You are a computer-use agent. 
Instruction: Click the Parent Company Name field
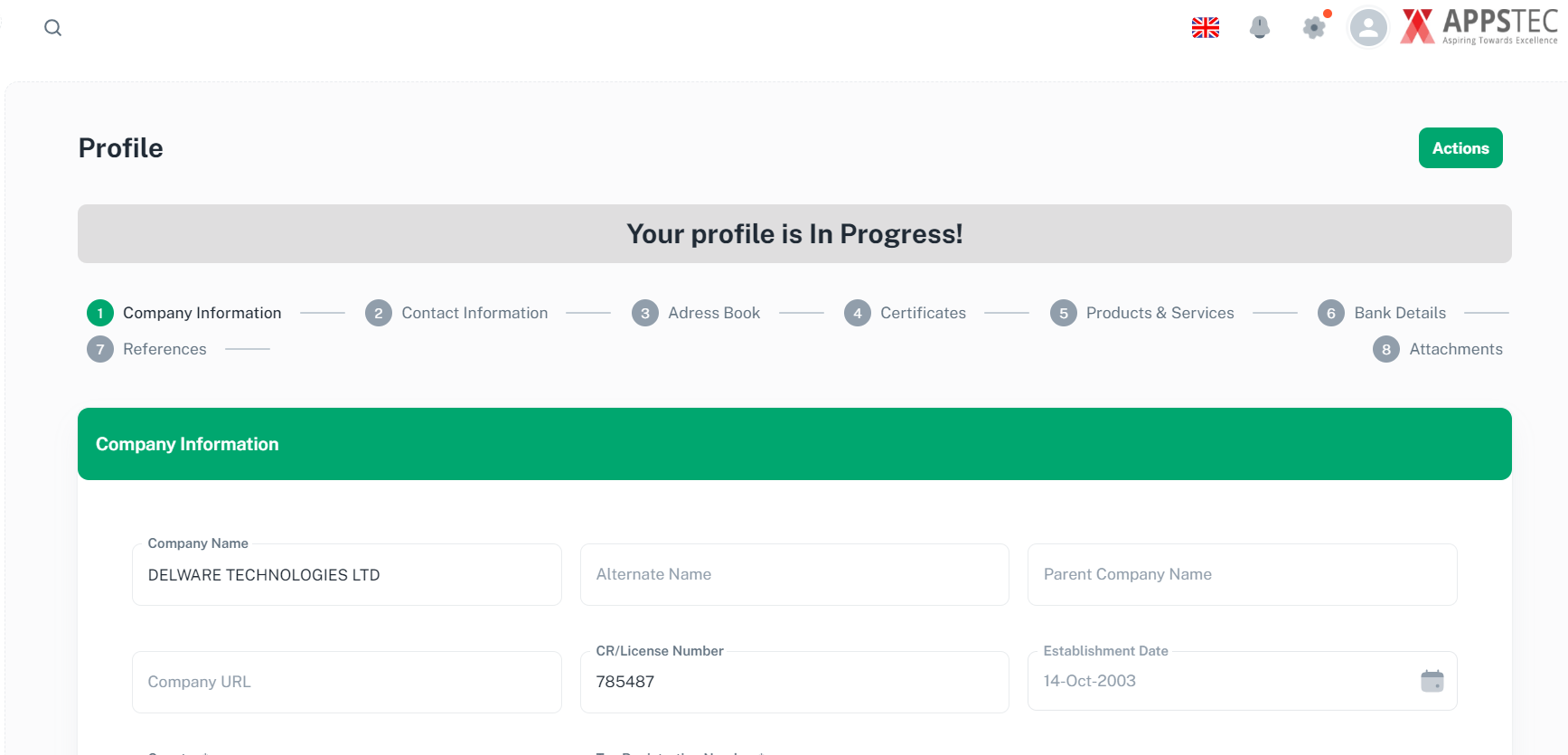pyautogui.click(x=1241, y=575)
